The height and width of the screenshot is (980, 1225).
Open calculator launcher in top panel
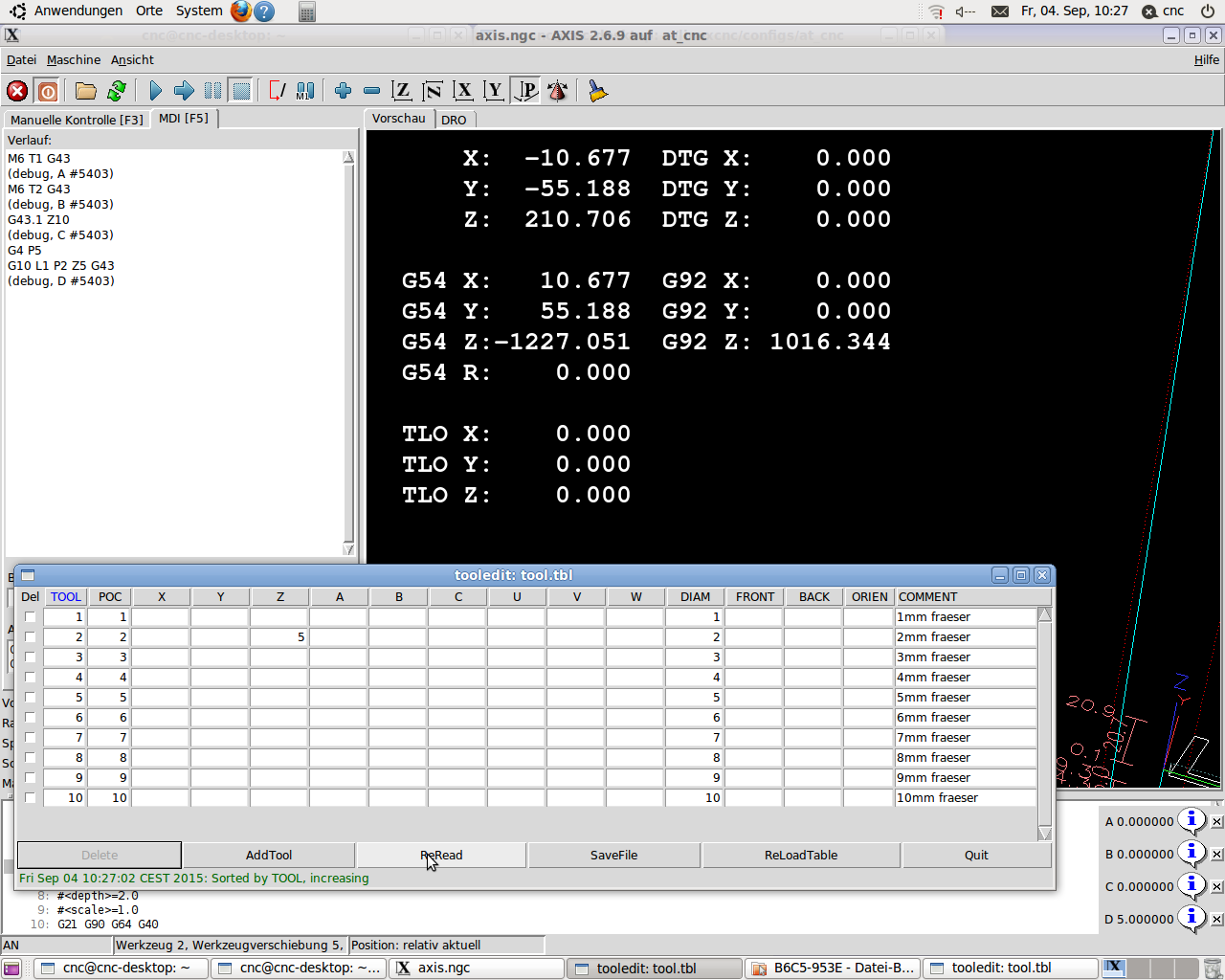pos(306,11)
